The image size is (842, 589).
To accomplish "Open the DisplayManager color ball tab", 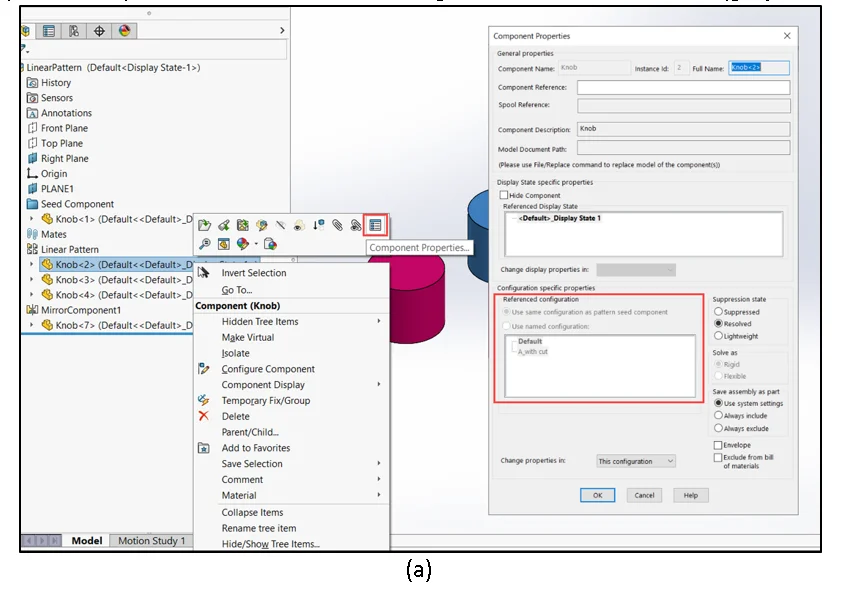I will (124, 31).
